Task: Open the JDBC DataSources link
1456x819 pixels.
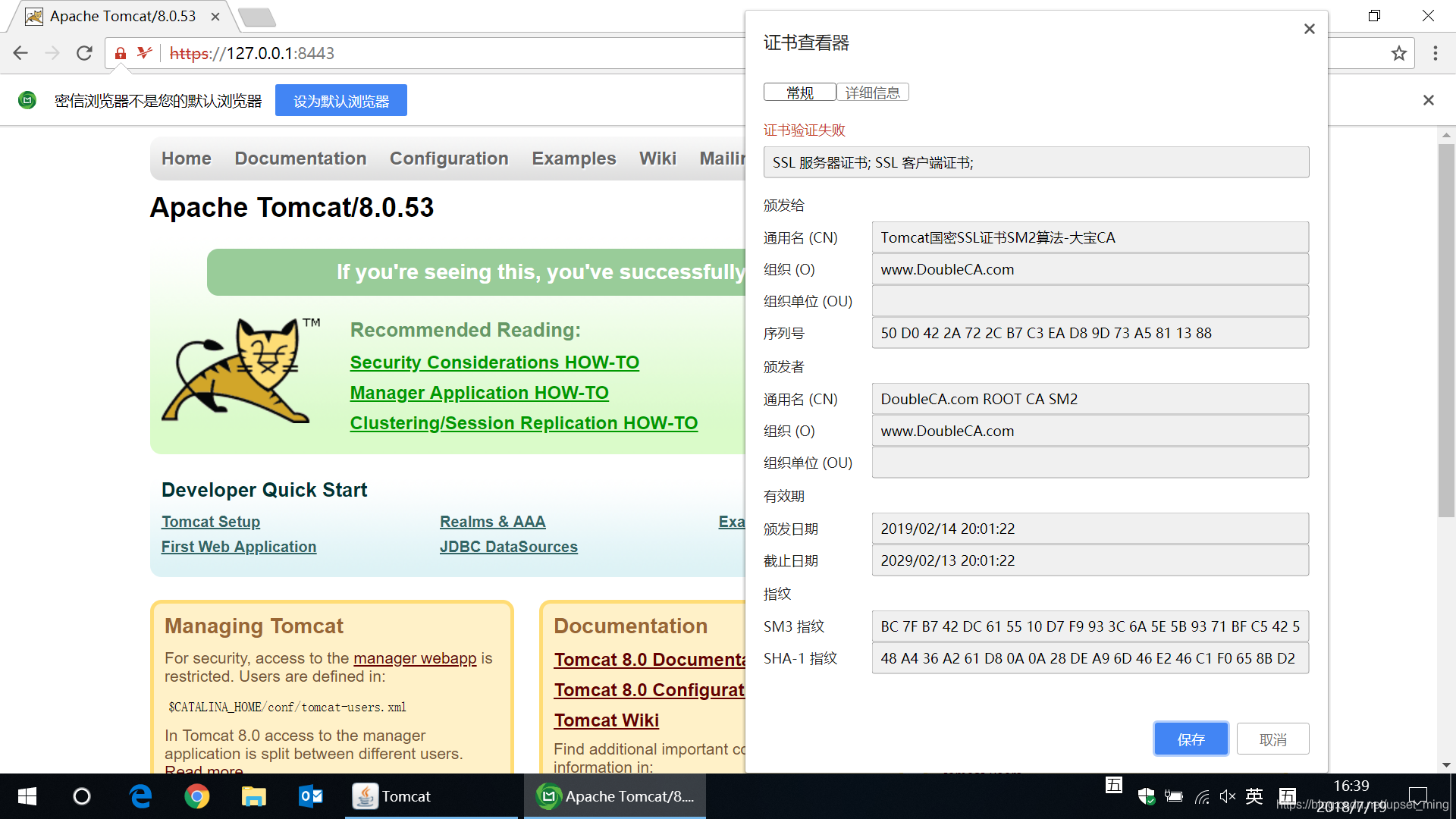Action: point(509,547)
